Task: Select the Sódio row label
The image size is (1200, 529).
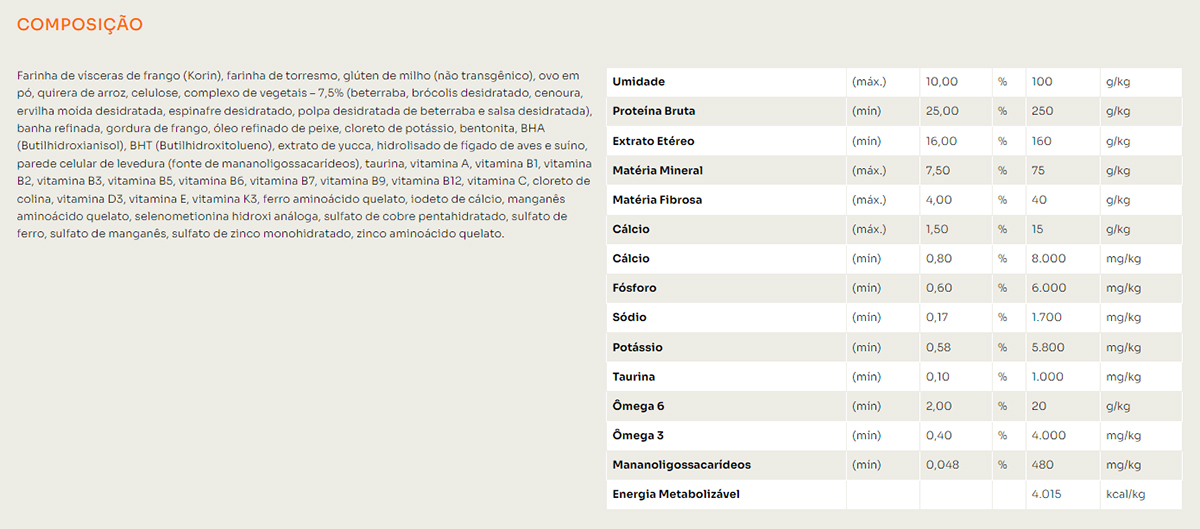Action: (629, 318)
